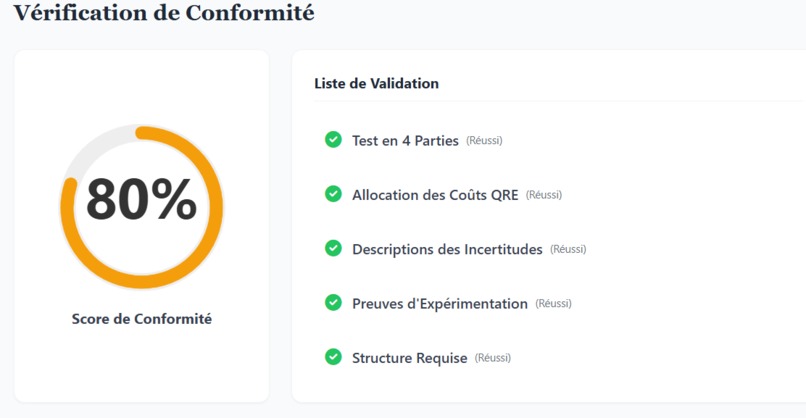The height and width of the screenshot is (418, 806).
Task: Select the Test en 4 Parties item
Action: tap(405, 140)
